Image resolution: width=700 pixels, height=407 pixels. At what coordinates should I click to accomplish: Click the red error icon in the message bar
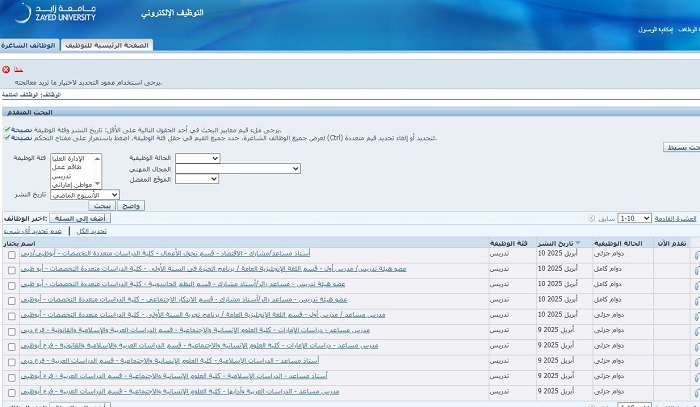[x=6, y=69]
